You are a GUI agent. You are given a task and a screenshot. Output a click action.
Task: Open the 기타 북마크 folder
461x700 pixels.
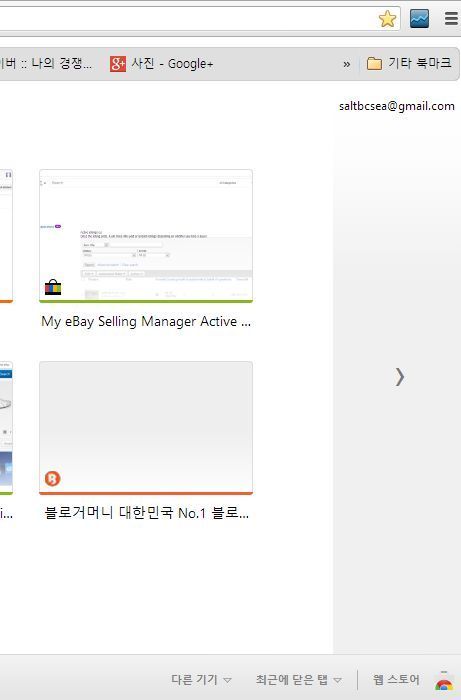pyautogui.click(x=409, y=63)
